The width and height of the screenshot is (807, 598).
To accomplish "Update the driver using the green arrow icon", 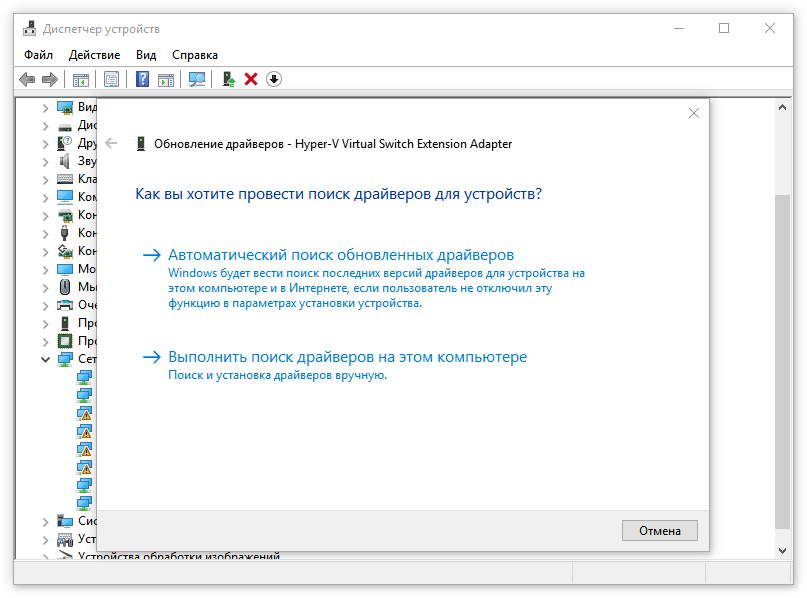I will (229, 79).
